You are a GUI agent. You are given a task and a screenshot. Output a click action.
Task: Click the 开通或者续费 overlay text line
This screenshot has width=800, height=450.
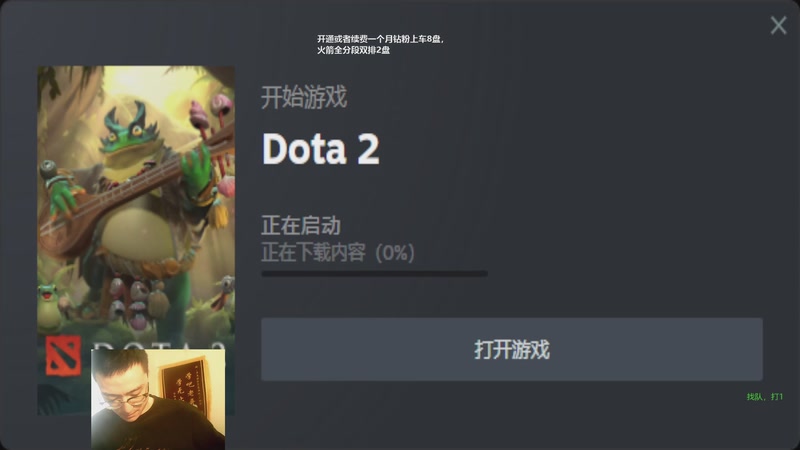pos(381,39)
